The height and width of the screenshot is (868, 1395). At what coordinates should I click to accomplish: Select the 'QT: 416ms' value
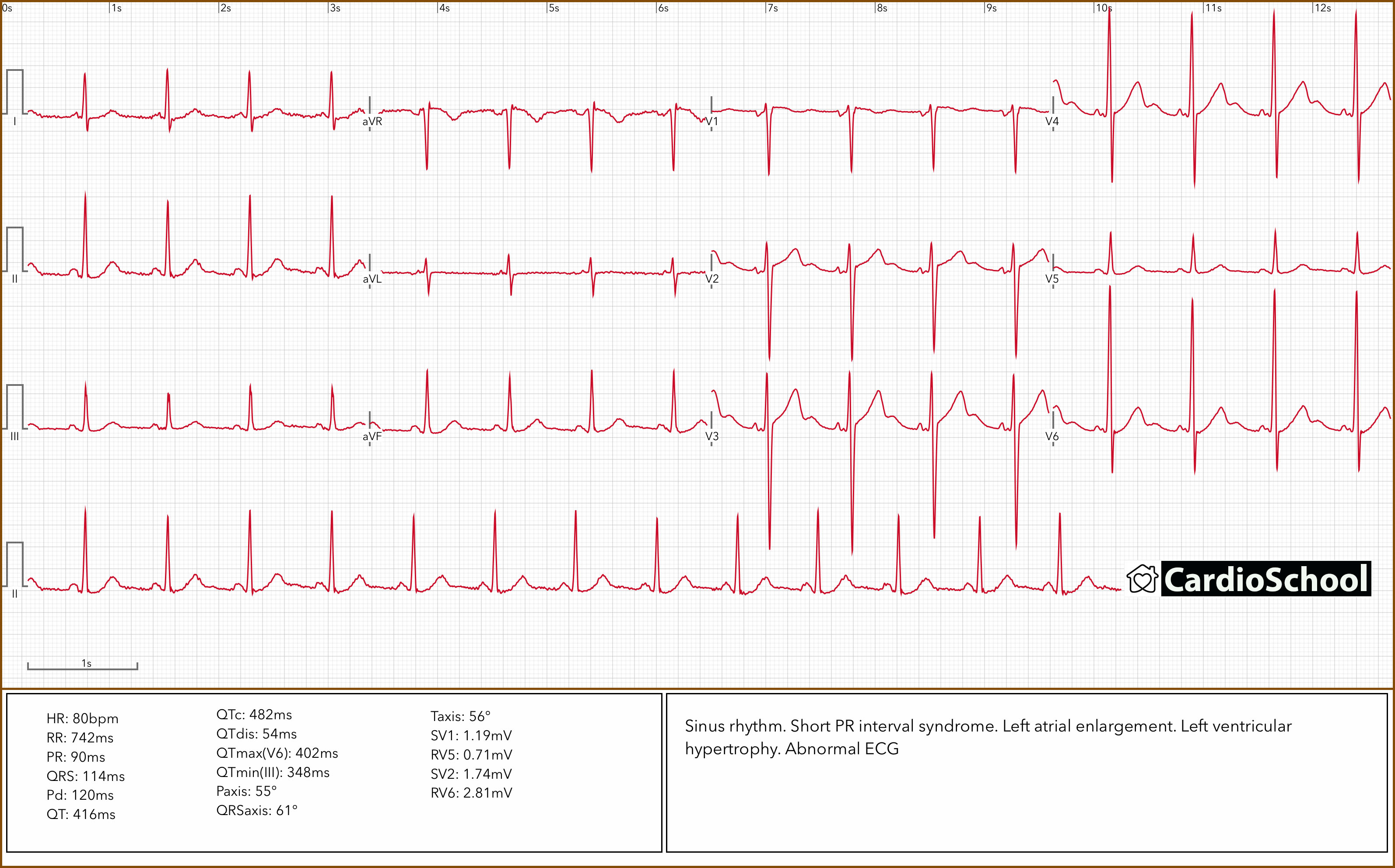point(81,815)
